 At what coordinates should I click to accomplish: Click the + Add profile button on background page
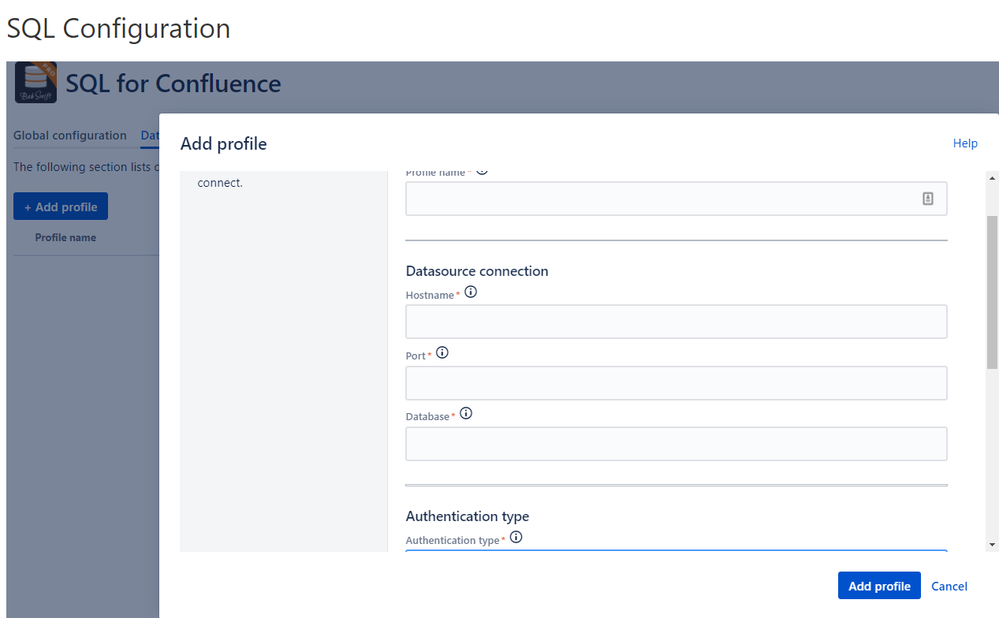[x=61, y=207]
